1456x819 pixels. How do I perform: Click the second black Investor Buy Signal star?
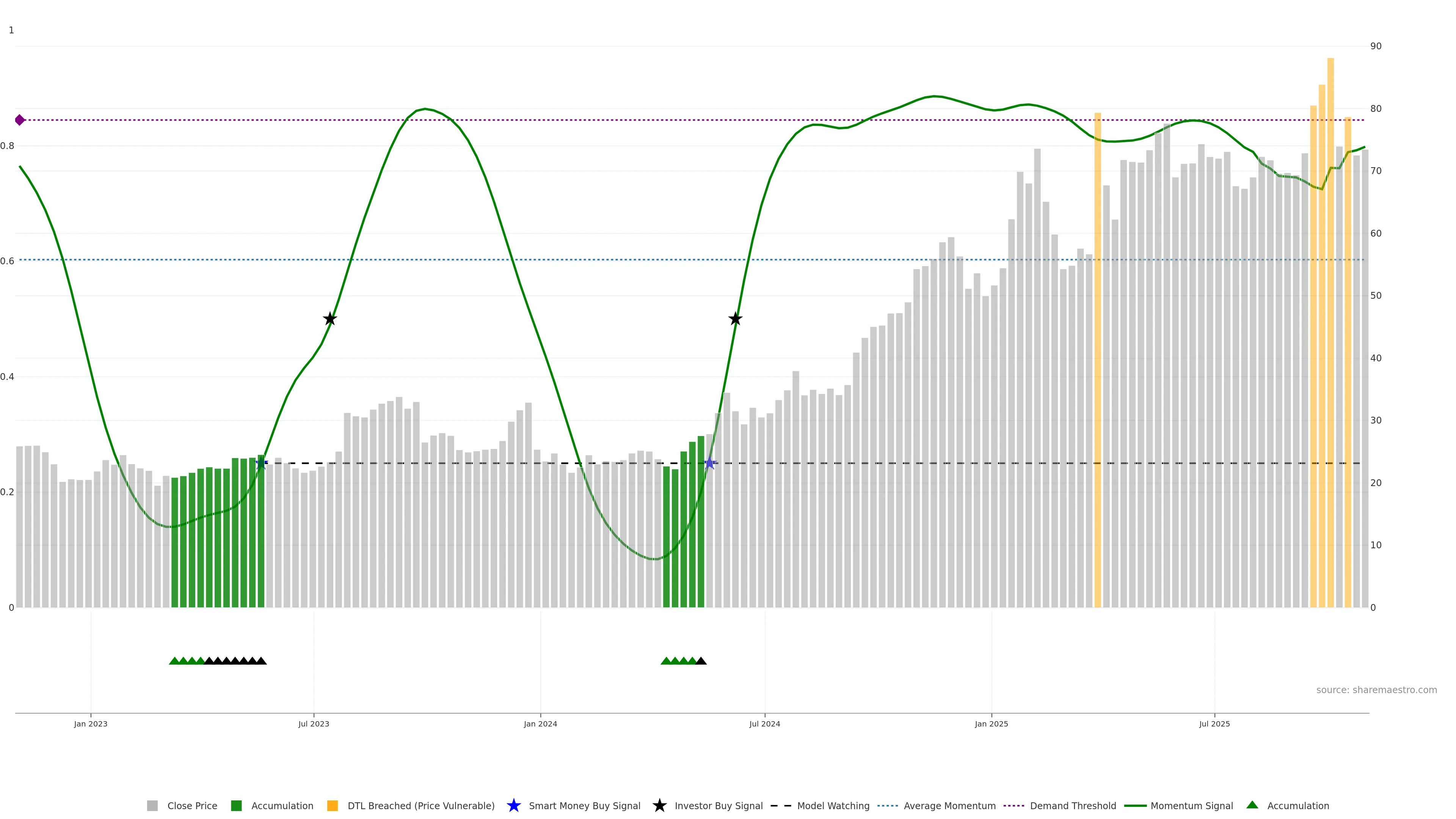click(735, 319)
